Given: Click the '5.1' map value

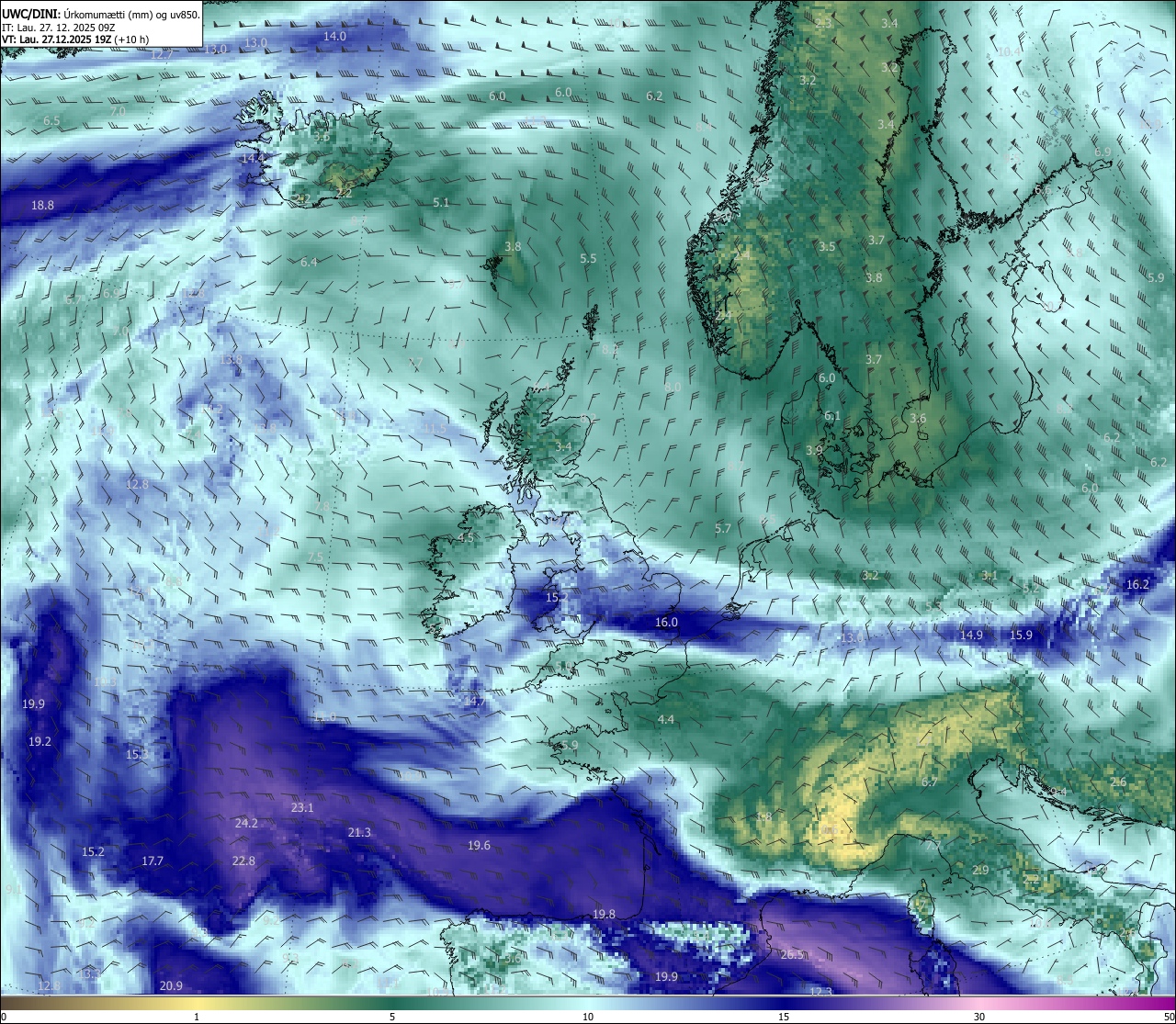Looking at the screenshot, I should tap(441, 202).
